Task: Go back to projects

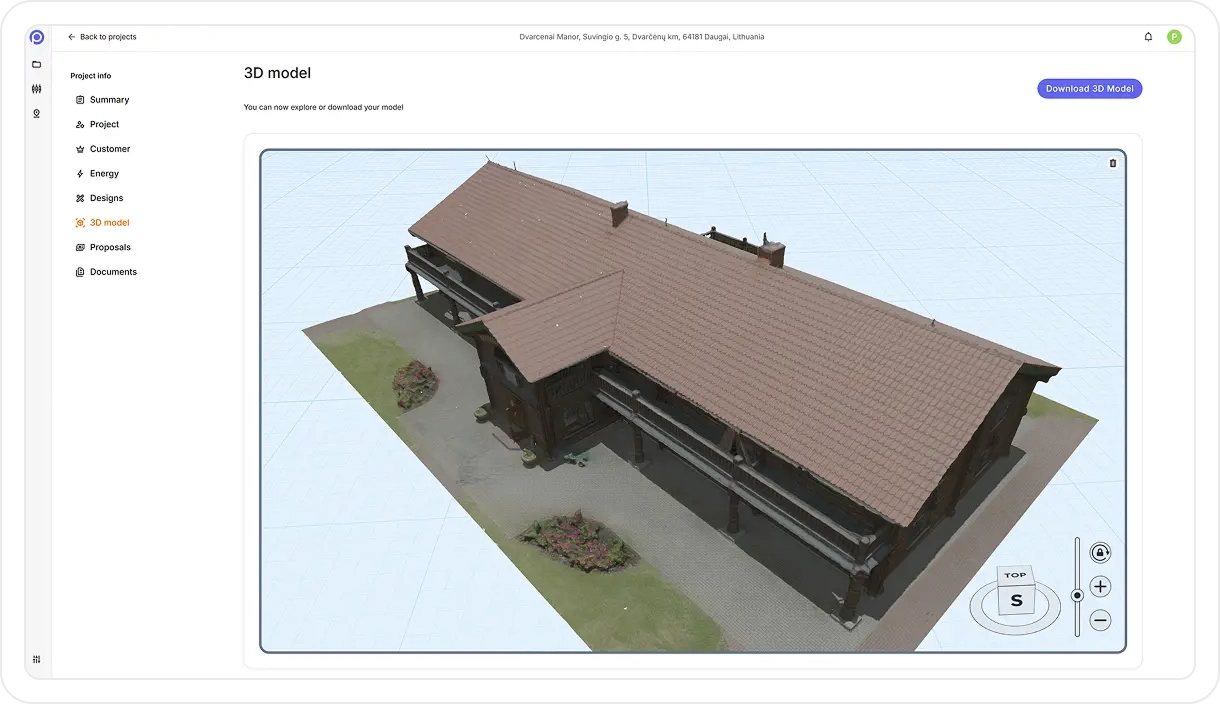Action: point(102,37)
